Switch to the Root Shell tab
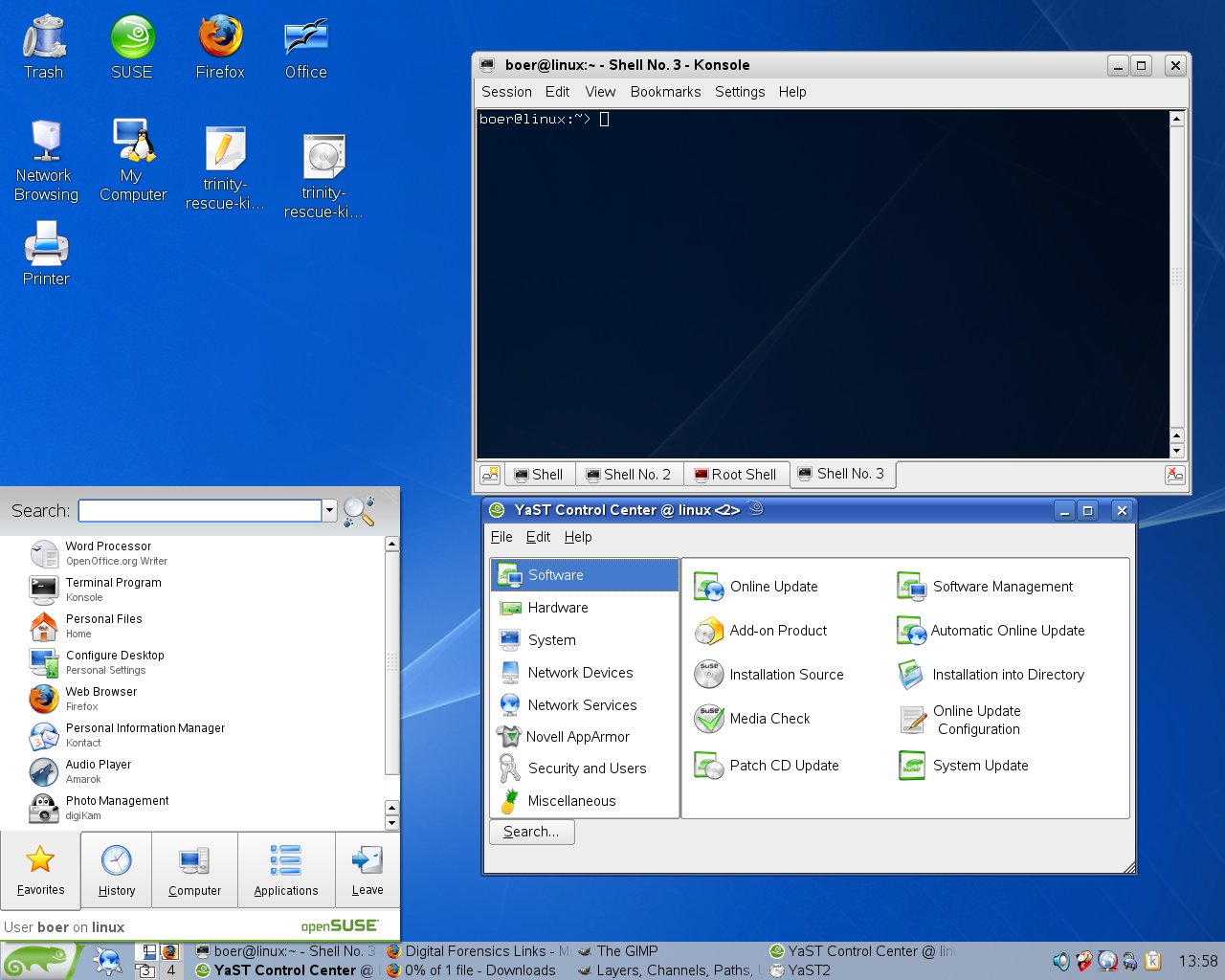1225x980 pixels. point(735,475)
